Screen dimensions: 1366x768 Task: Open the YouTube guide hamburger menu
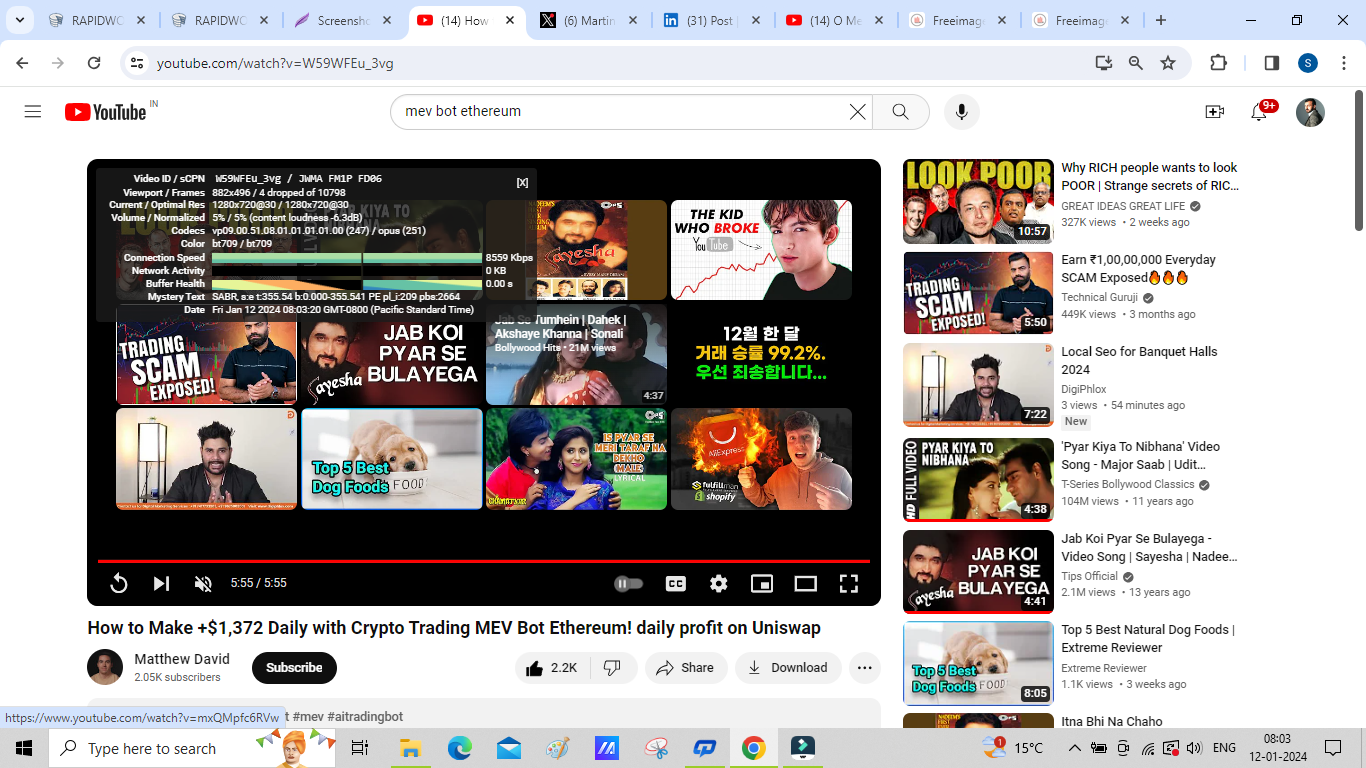point(33,112)
